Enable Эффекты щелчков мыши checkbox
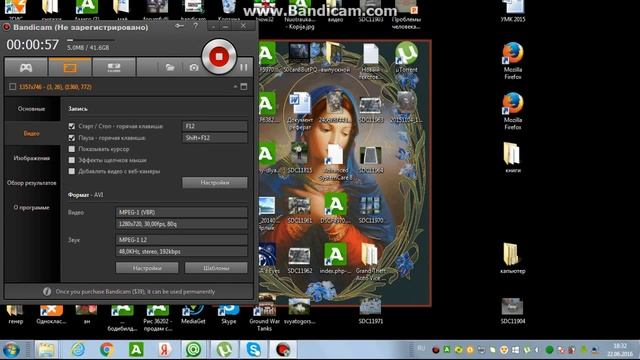Viewport: 640px width, 360px height. coord(72,160)
